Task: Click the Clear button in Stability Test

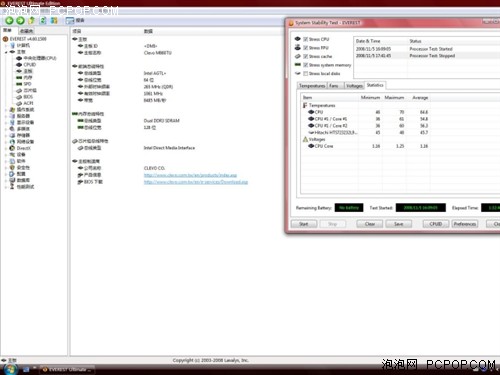Action: coord(370,224)
